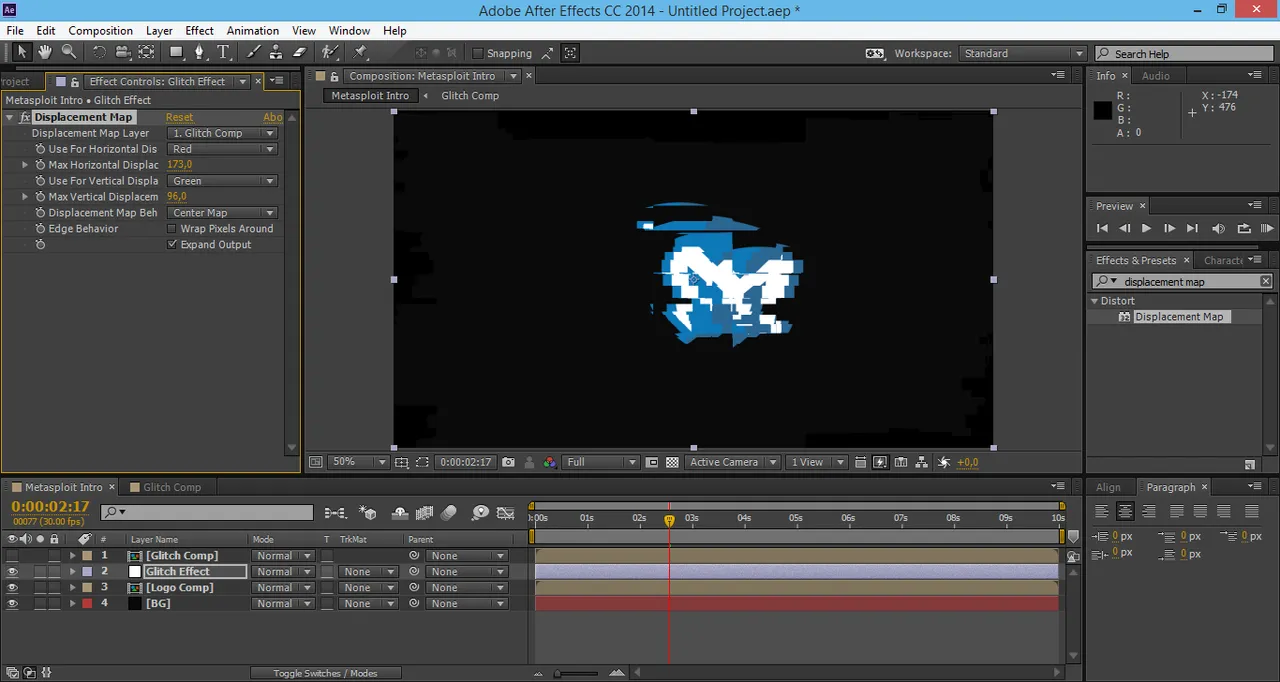This screenshot has height=682, width=1280.
Task: Select the Horizontal Type tool
Action: tap(224, 52)
